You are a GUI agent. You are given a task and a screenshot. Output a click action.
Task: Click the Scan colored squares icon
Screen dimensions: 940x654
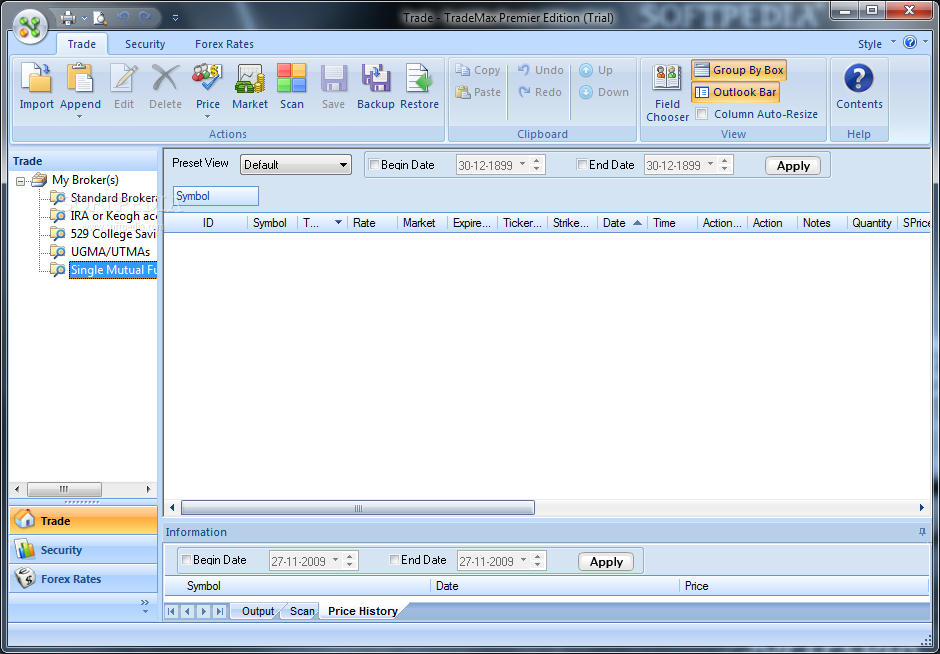[x=292, y=78]
